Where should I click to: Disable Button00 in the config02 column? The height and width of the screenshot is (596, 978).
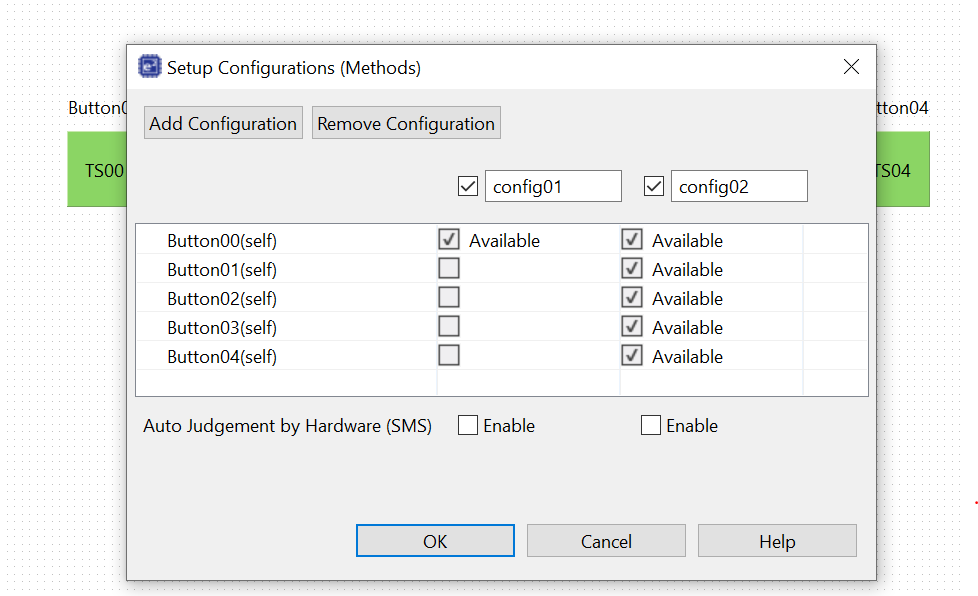(x=632, y=240)
